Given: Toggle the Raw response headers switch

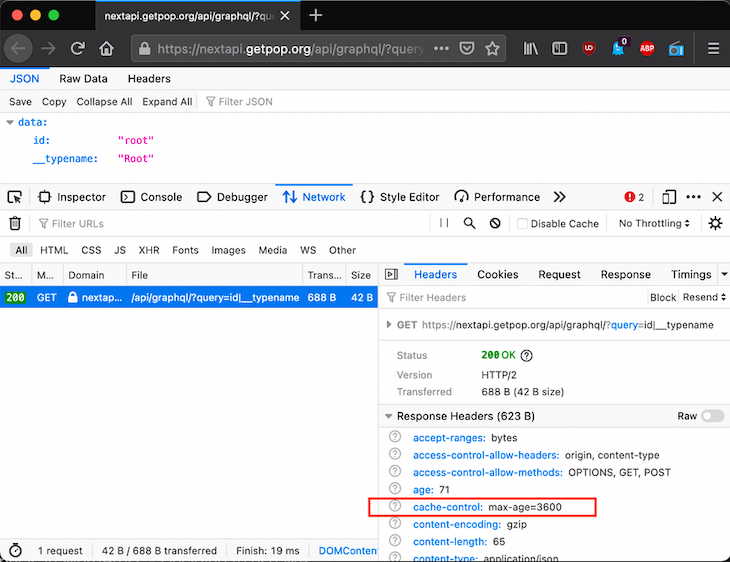Looking at the screenshot, I should [713, 416].
